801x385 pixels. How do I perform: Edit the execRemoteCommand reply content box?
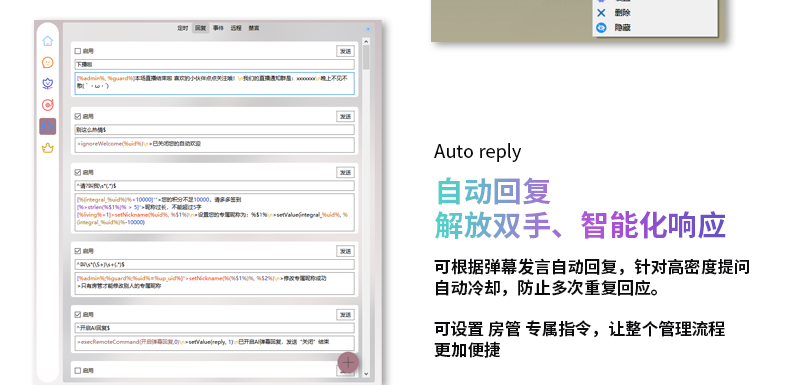(215, 343)
